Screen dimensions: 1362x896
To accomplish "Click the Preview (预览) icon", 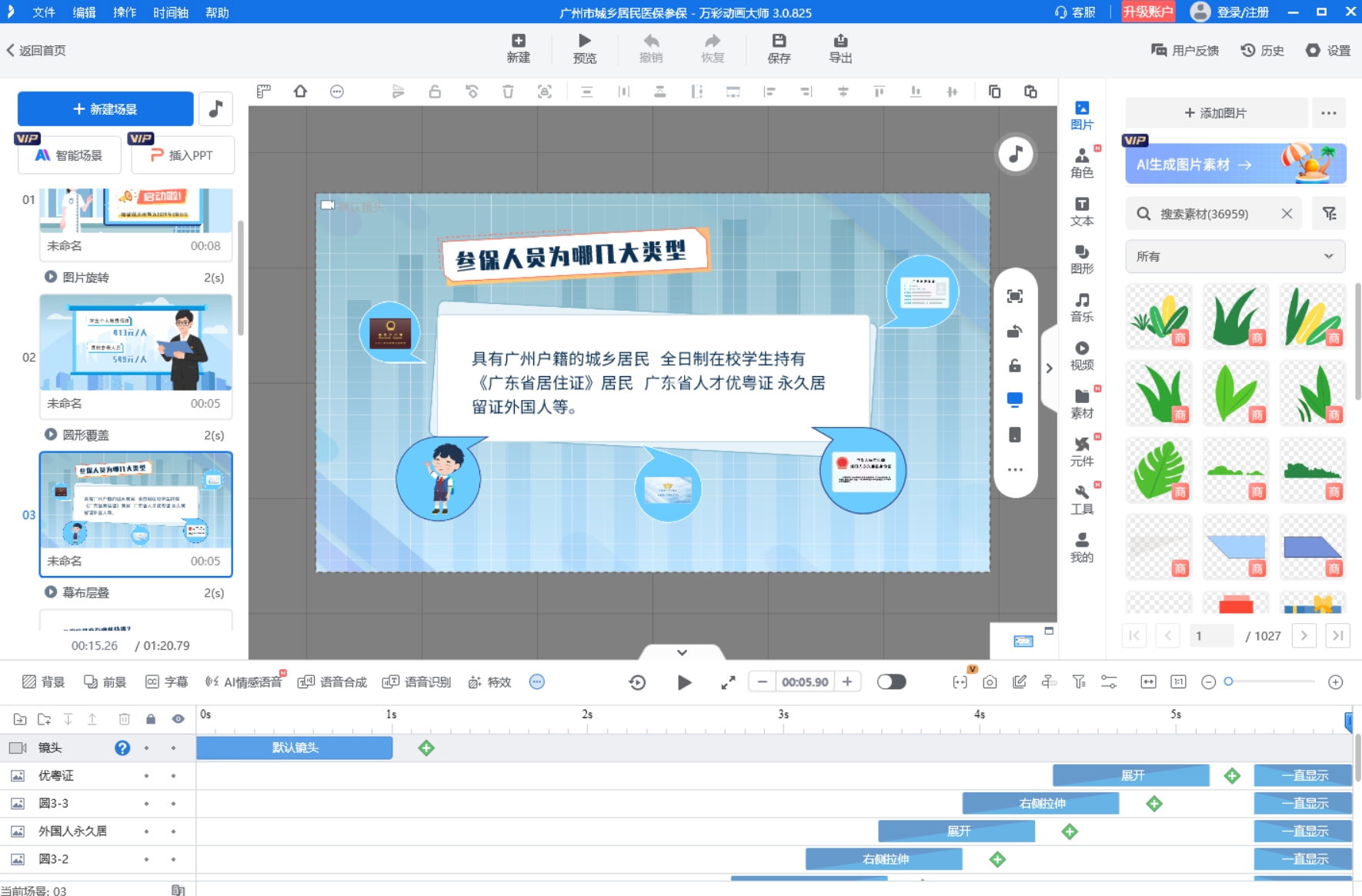I will pyautogui.click(x=584, y=48).
